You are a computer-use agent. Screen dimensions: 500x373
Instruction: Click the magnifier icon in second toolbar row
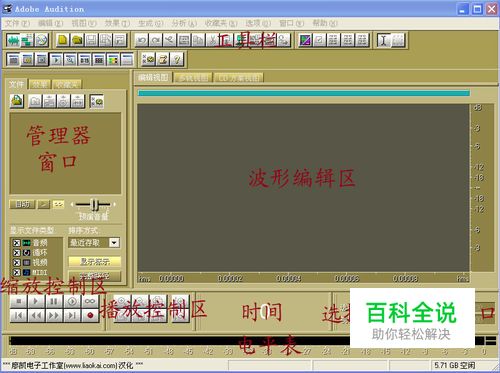[x=70, y=60]
